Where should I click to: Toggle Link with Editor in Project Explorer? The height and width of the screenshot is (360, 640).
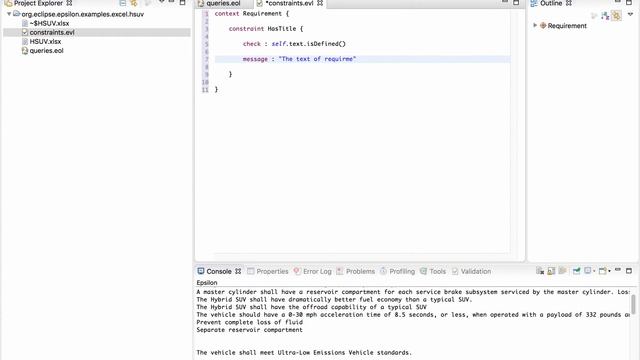(134, 3)
